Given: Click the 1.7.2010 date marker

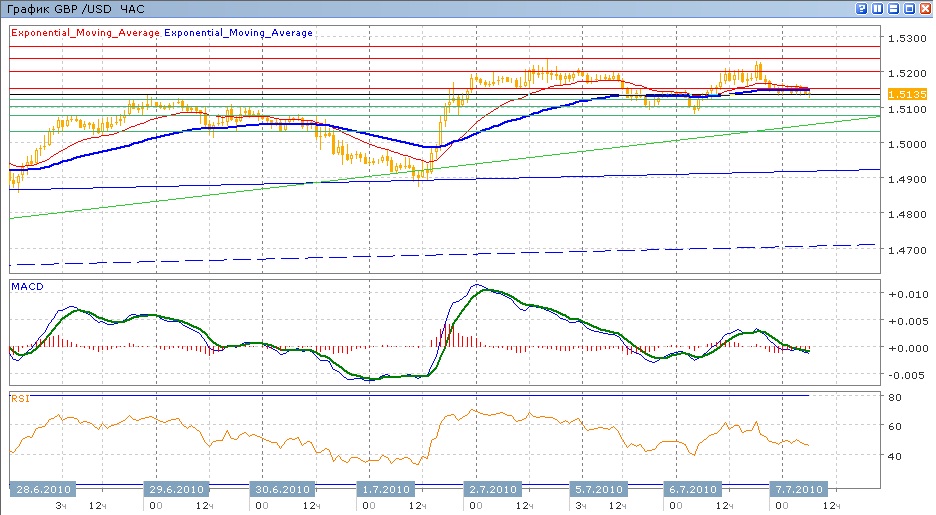Looking at the screenshot, I should click(386, 489).
